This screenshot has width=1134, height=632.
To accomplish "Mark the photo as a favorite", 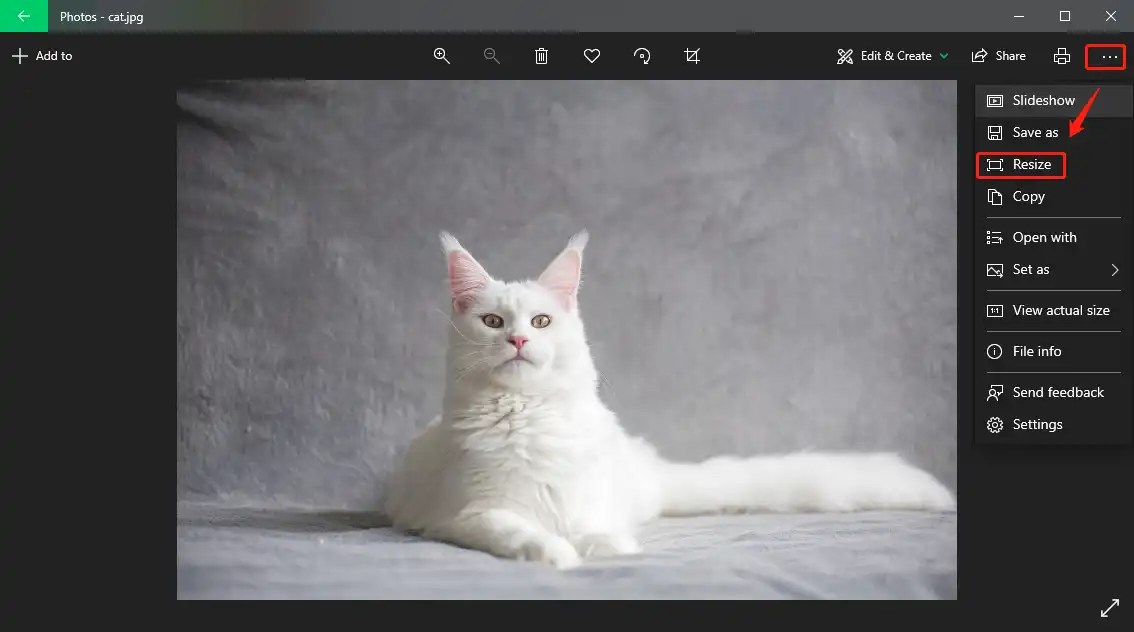I will click(x=591, y=55).
